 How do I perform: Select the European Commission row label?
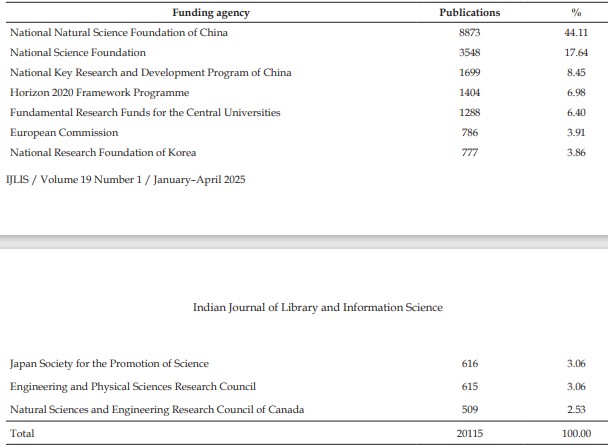(x=64, y=133)
